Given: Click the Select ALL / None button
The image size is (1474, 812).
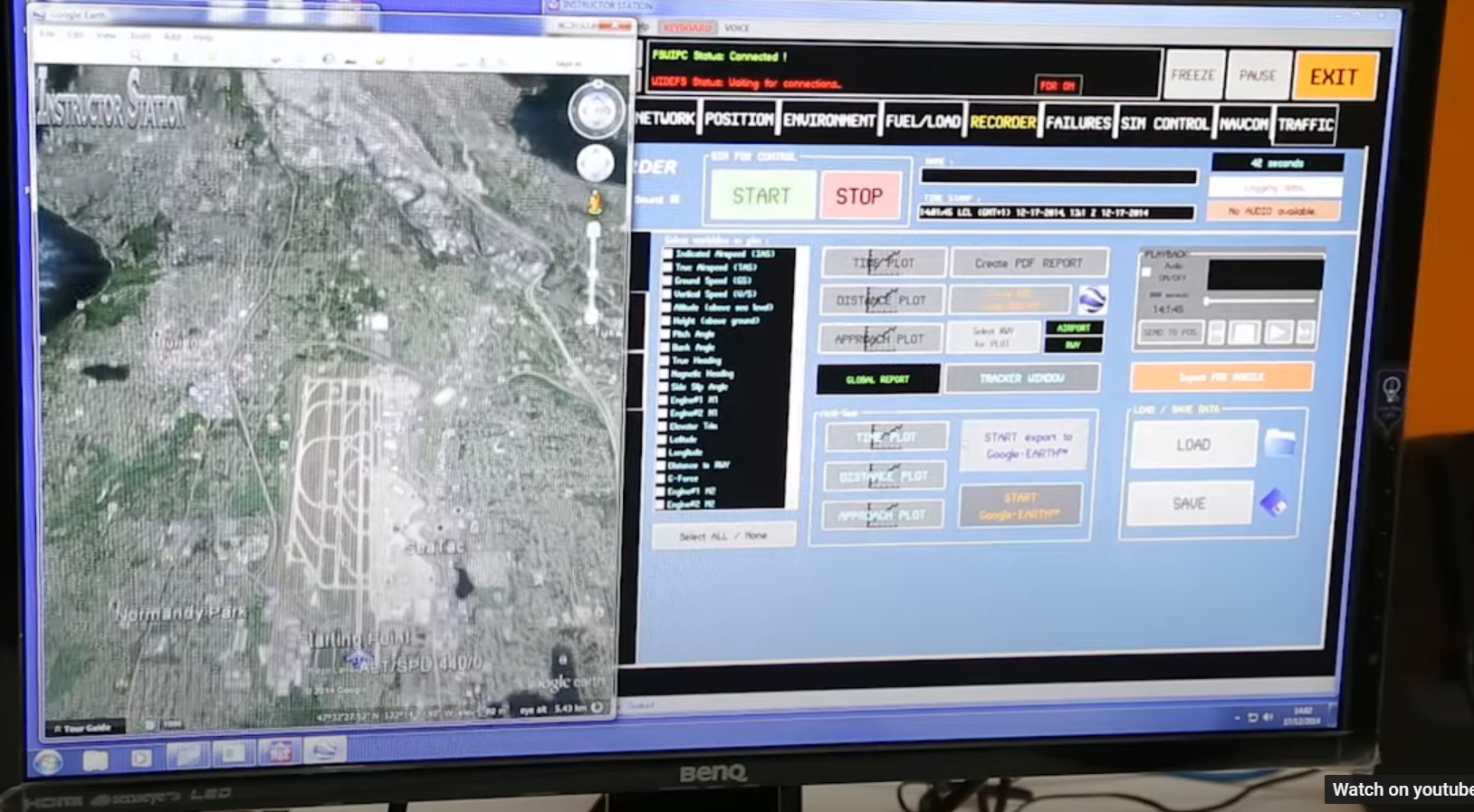Looking at the screenshot, I should tap(723, 536).
